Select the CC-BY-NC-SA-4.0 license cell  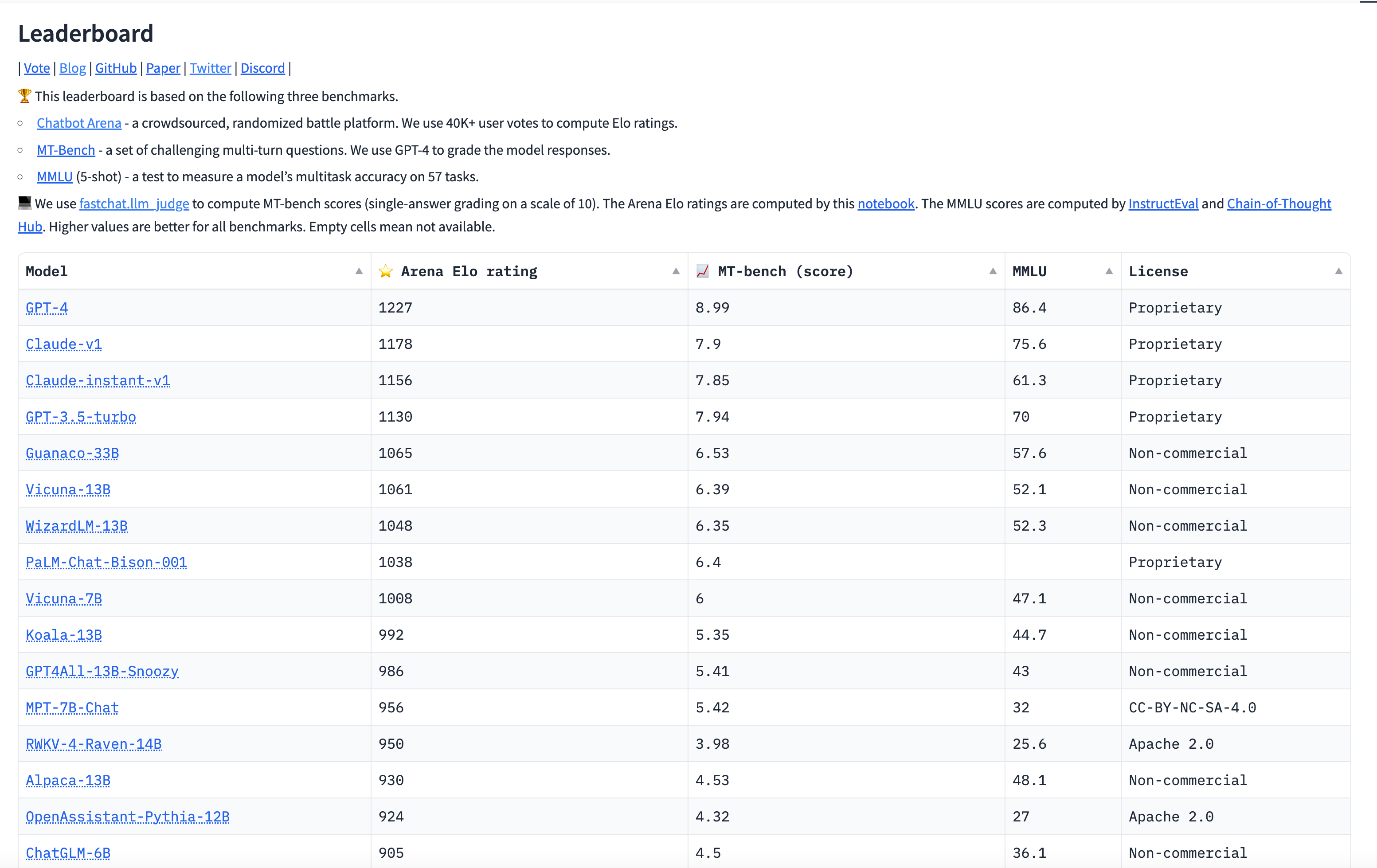pos(1236,708)
